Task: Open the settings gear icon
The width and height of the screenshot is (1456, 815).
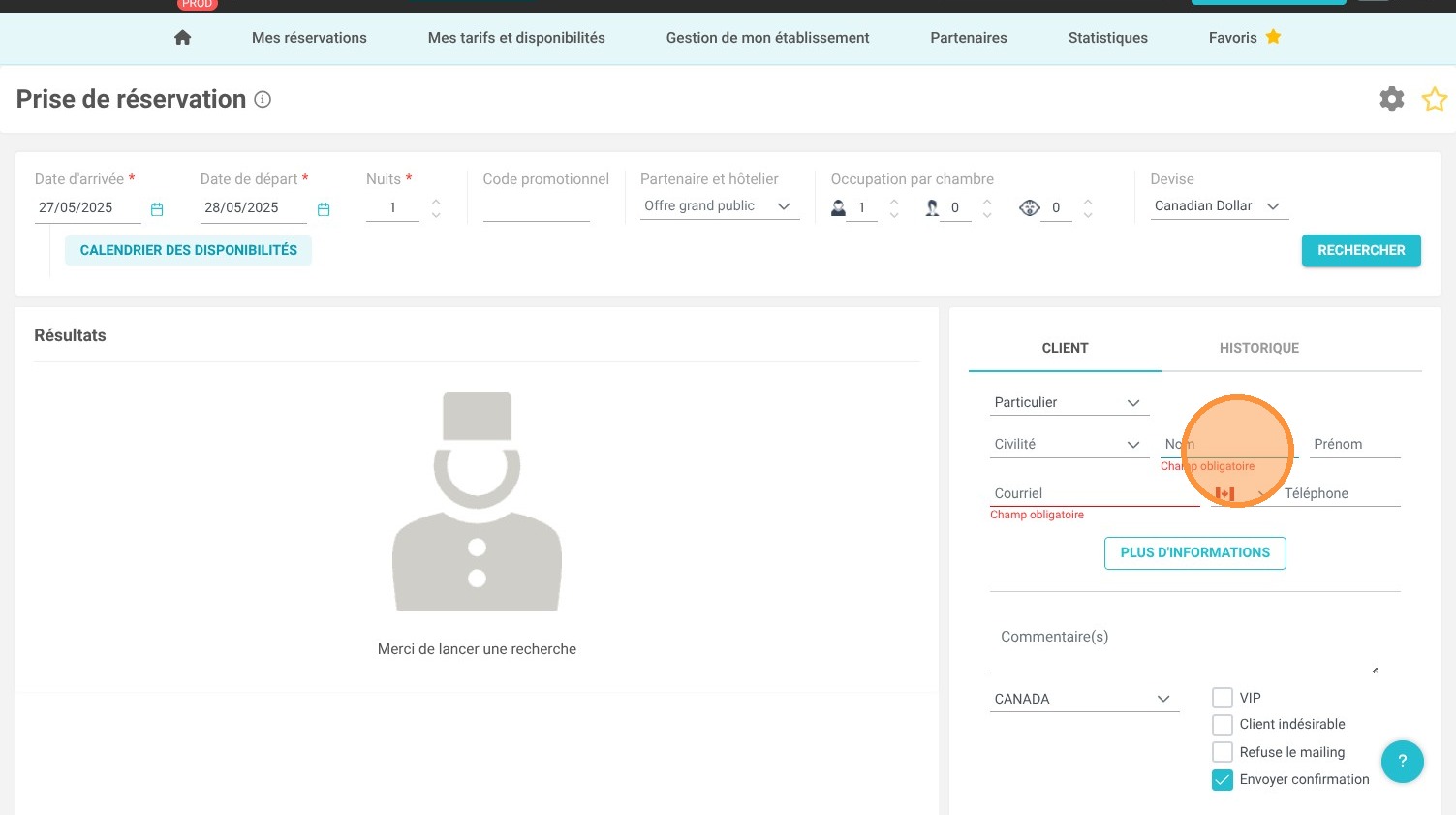Action: pyautogui.click(x=1392, y=99)
